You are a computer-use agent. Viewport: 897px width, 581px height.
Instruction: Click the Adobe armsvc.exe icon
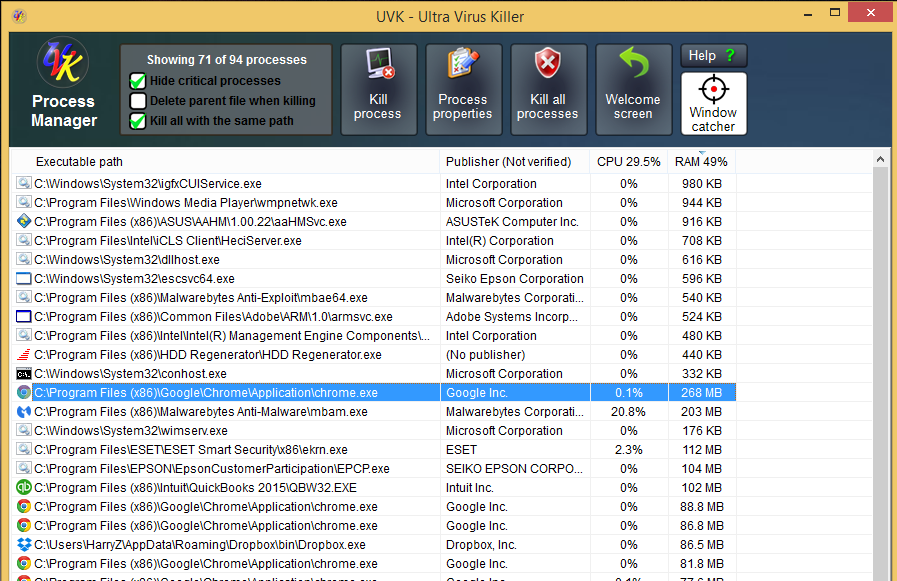click(x=23, y=316)
